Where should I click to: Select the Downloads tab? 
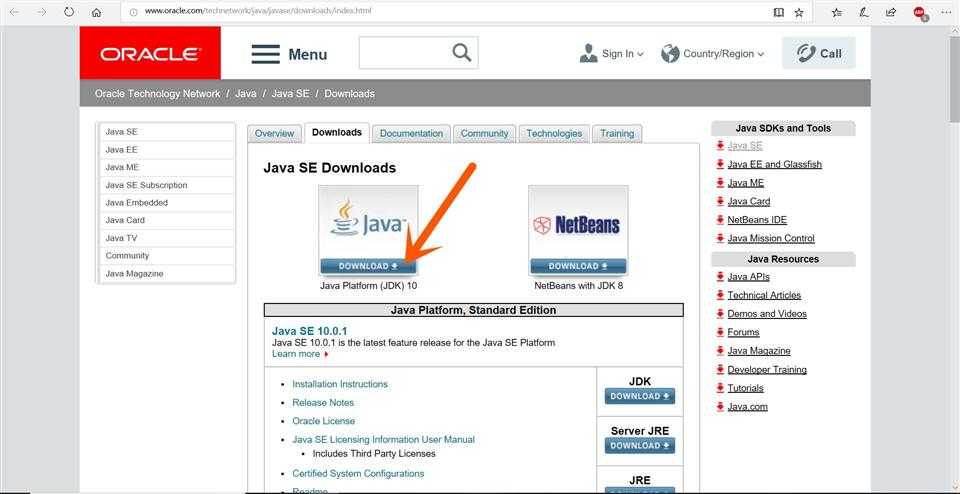(337, 132)
